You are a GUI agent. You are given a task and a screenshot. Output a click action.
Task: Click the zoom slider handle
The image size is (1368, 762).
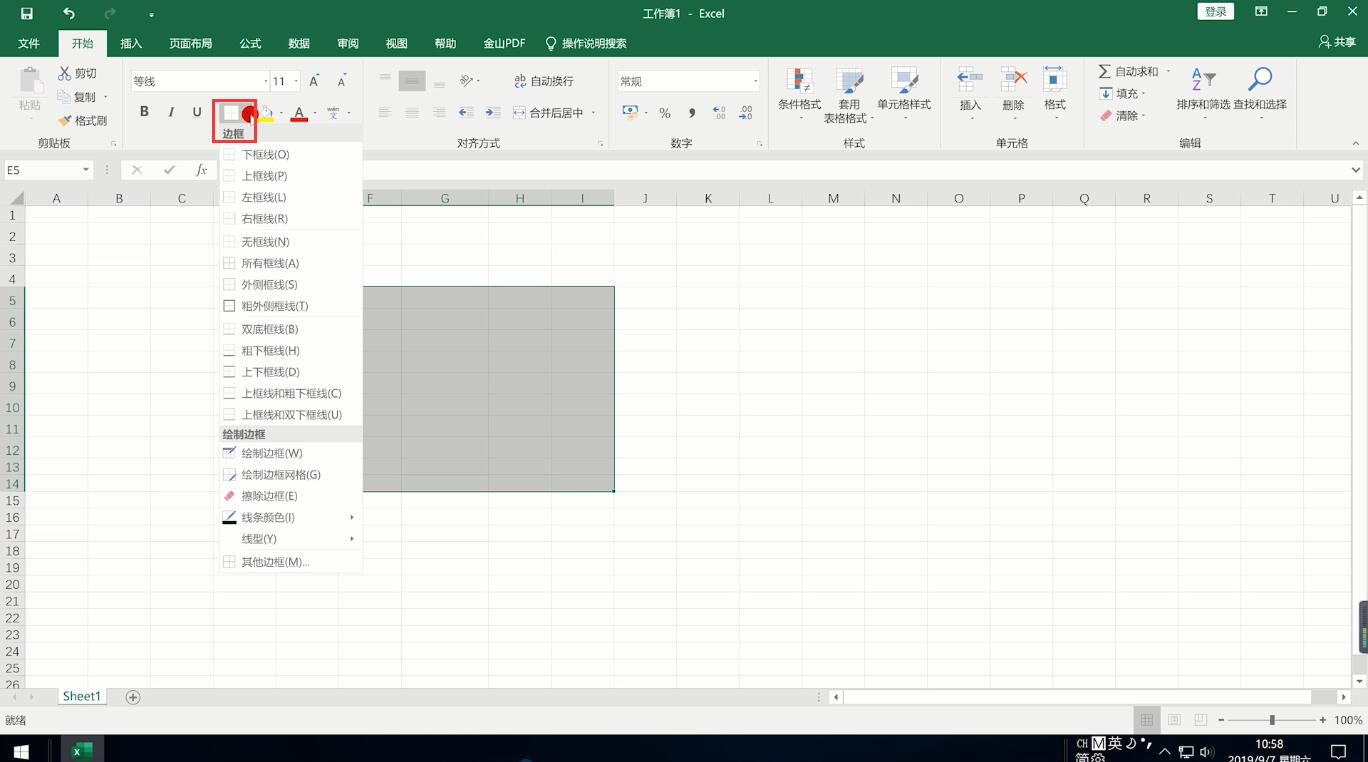1272,720
